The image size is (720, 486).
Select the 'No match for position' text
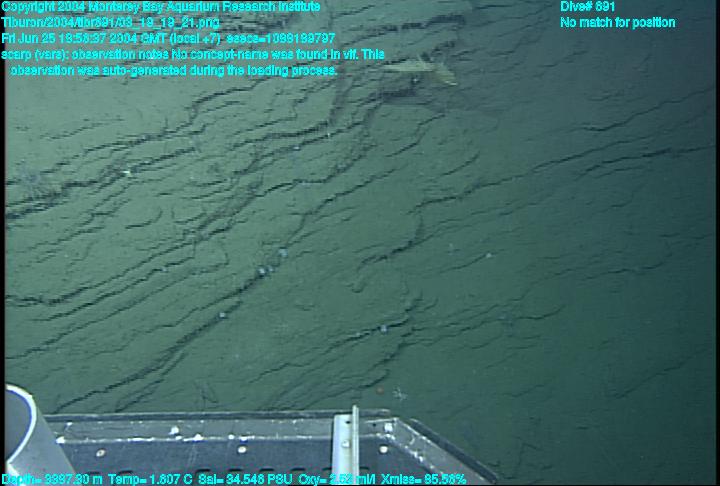(617, 23)
